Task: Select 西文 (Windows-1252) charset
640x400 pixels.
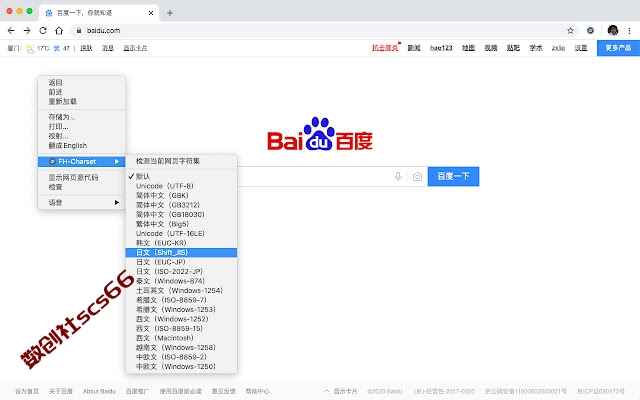Action: tap(181, 319)
